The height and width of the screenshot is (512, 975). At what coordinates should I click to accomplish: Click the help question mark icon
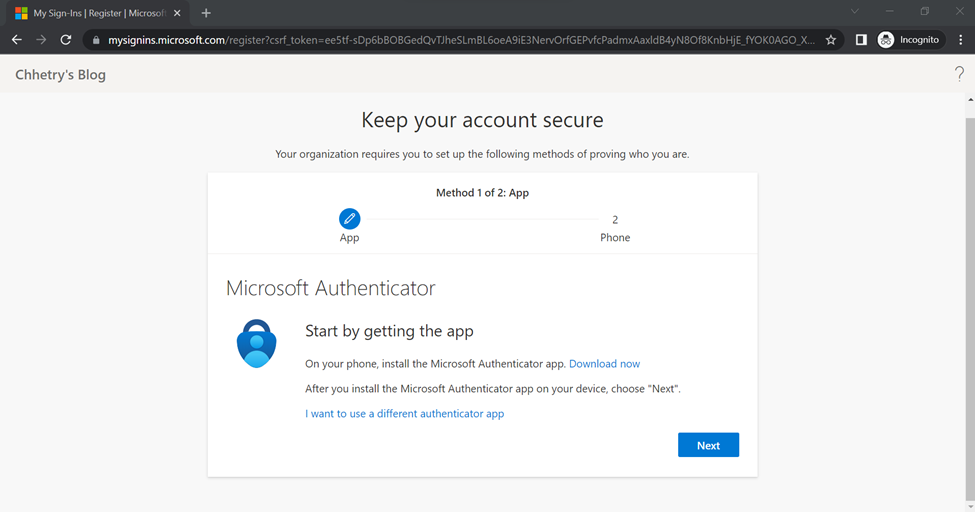[x=959, y=74]
